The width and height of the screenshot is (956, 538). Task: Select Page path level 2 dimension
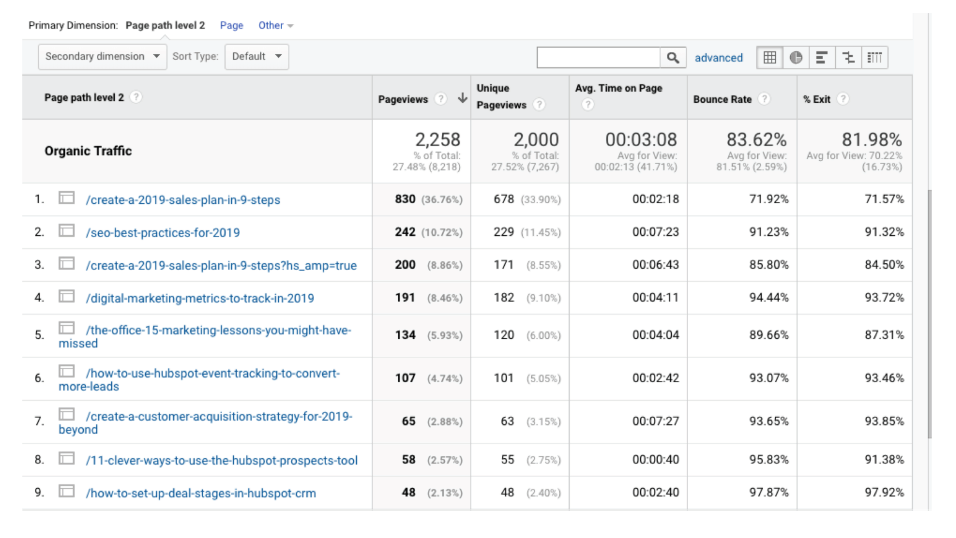click(x=165, y=26)
